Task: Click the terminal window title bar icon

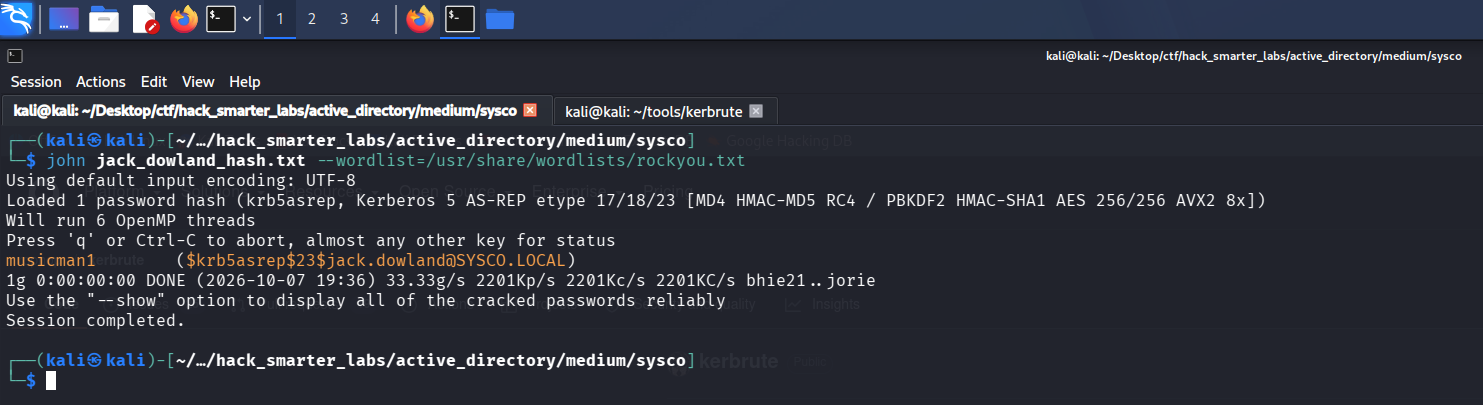Action: point(14,57)
